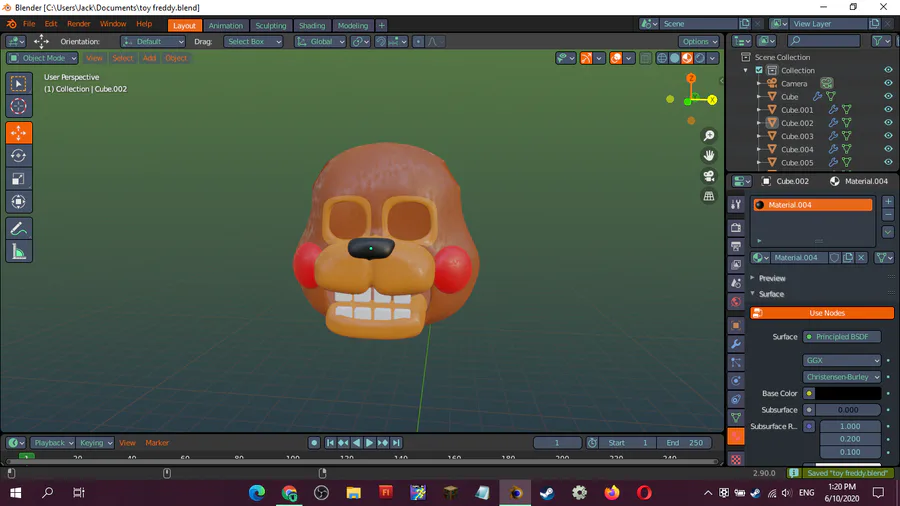Viewport: 900px width, 506px height.
Task: Select the Select Box tool in toolbar
Action: pyautogui.click(x=18, y=84)
